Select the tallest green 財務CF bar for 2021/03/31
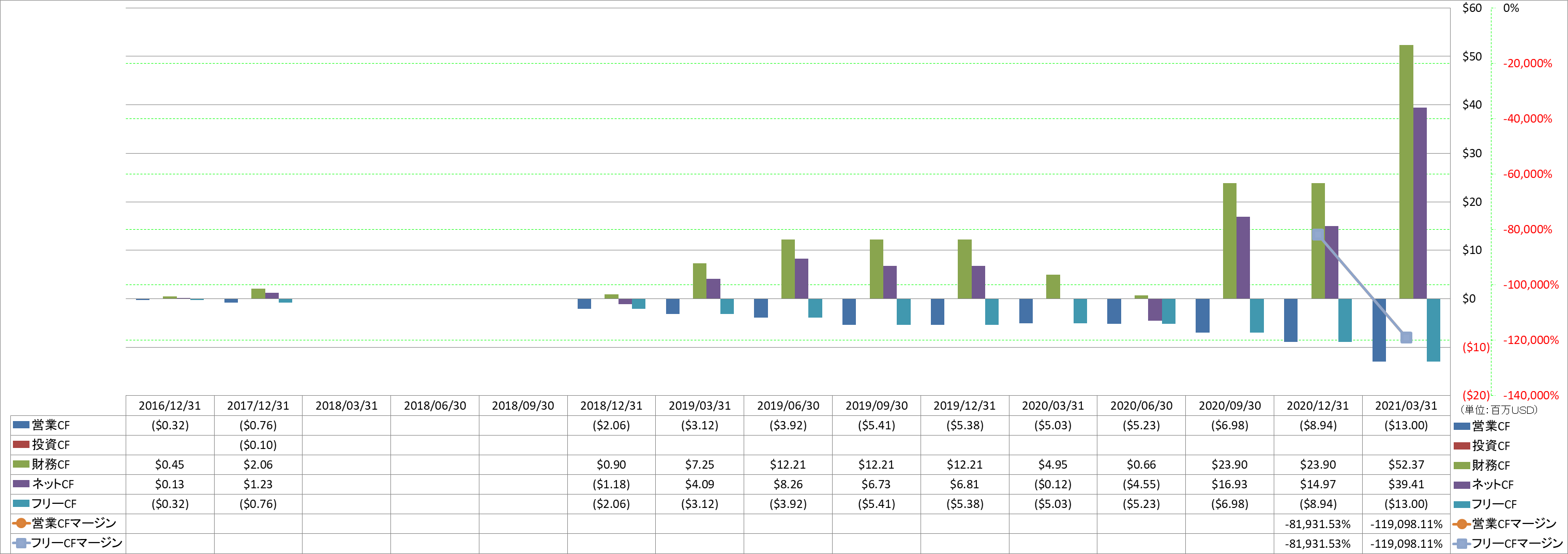Image resolution: width=1568 pixels, height=554 pixels. [x=1406, y=172]
